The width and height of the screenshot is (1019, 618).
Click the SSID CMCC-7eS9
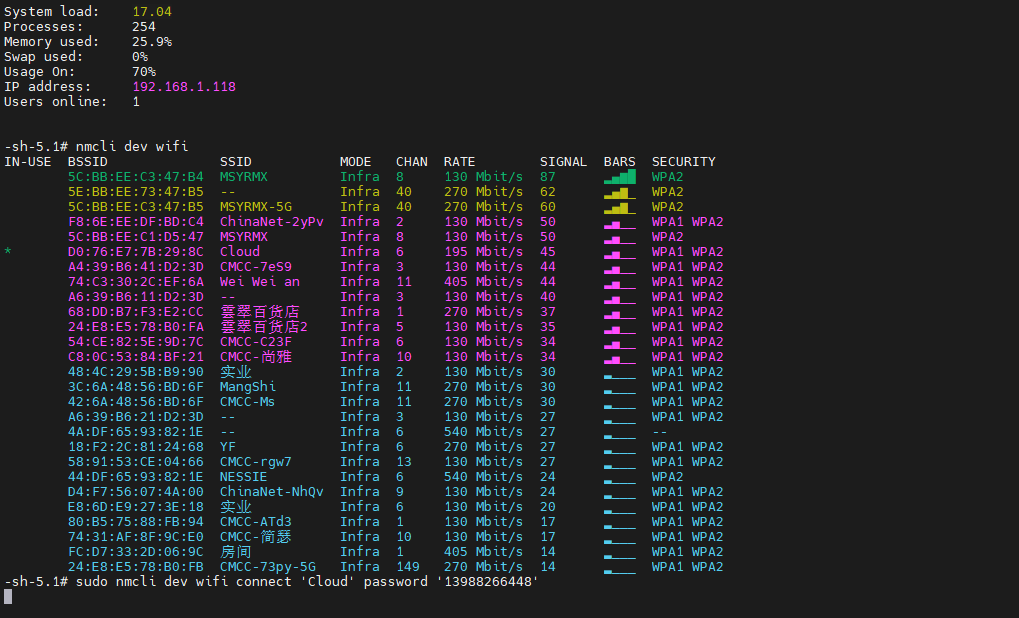point(255,267)
